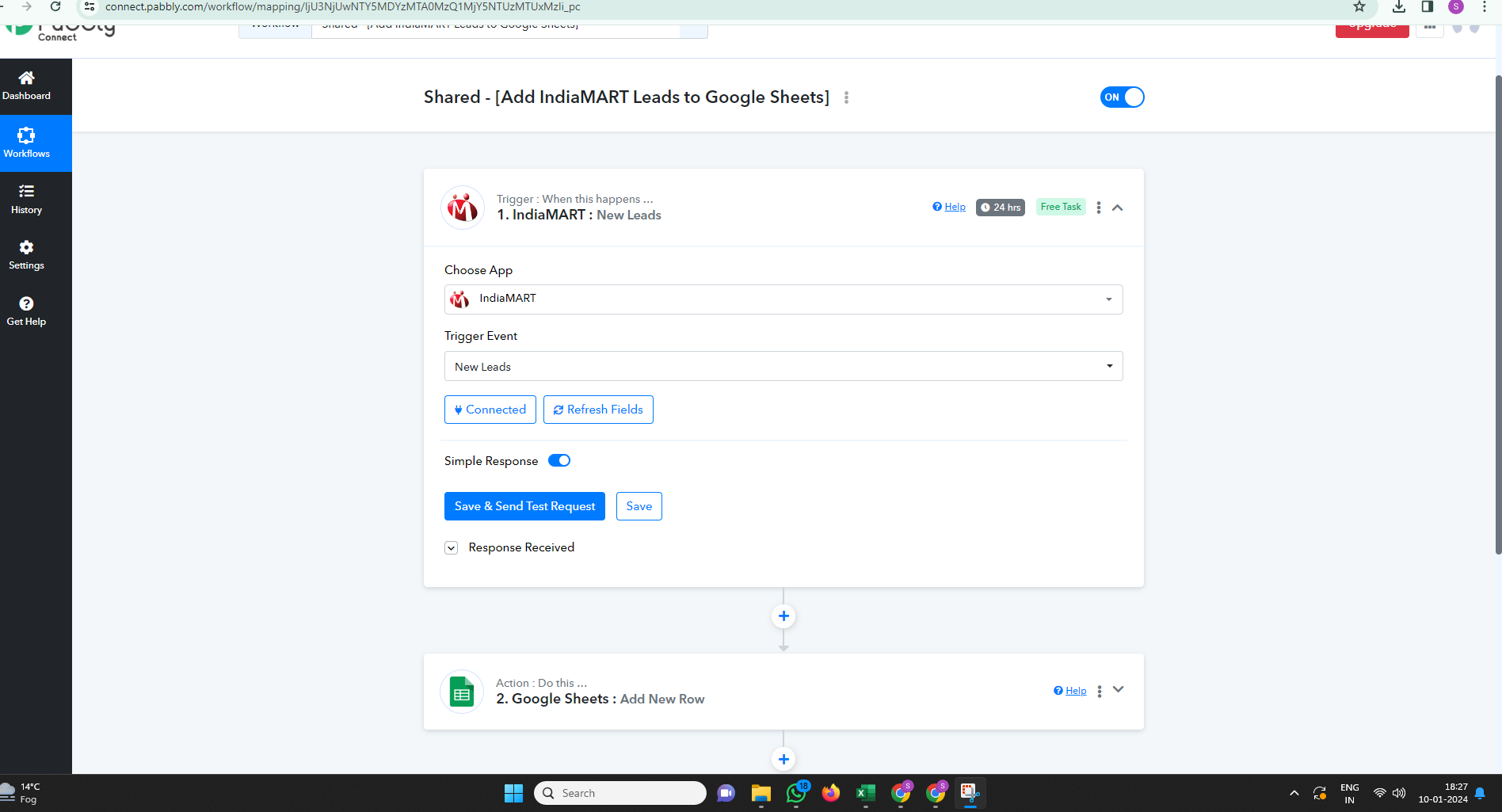Click the Google Sheets action logo
Viewport: 1502px width, 812px height.
pos(462,692)
